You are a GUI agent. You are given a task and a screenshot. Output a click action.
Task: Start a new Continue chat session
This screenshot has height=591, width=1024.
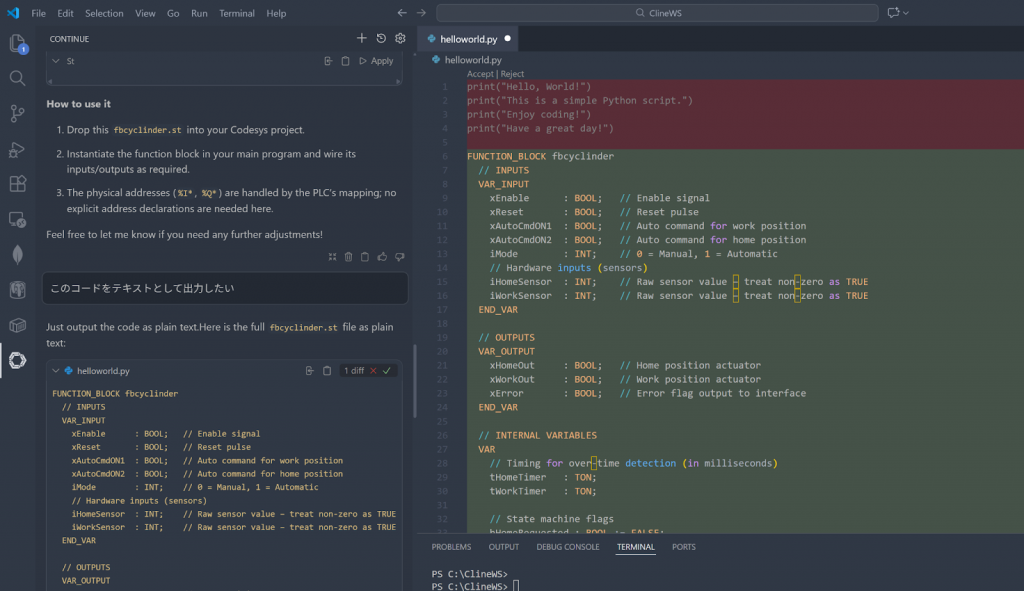coord(362,38)
